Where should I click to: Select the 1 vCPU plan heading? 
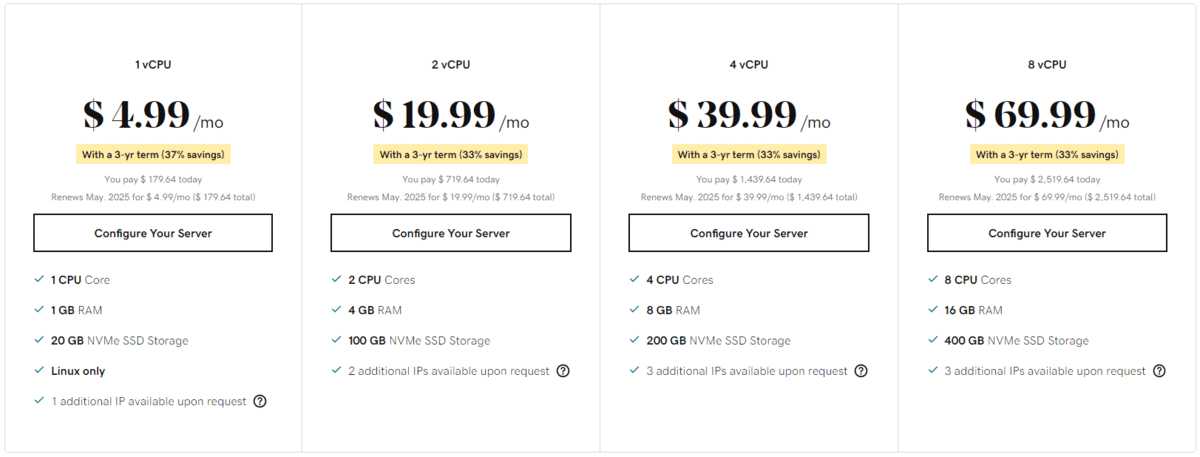[153, 65]
